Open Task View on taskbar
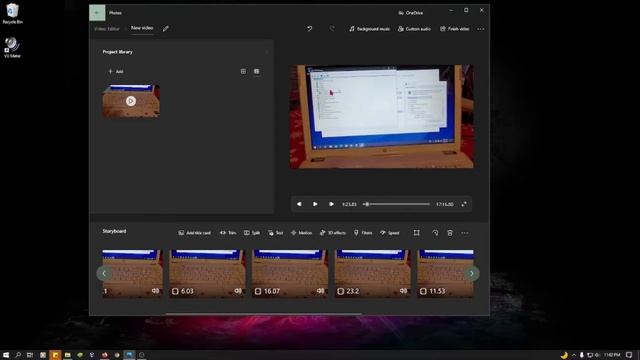This screenshot has width=640, height=360. click(30, 355)
